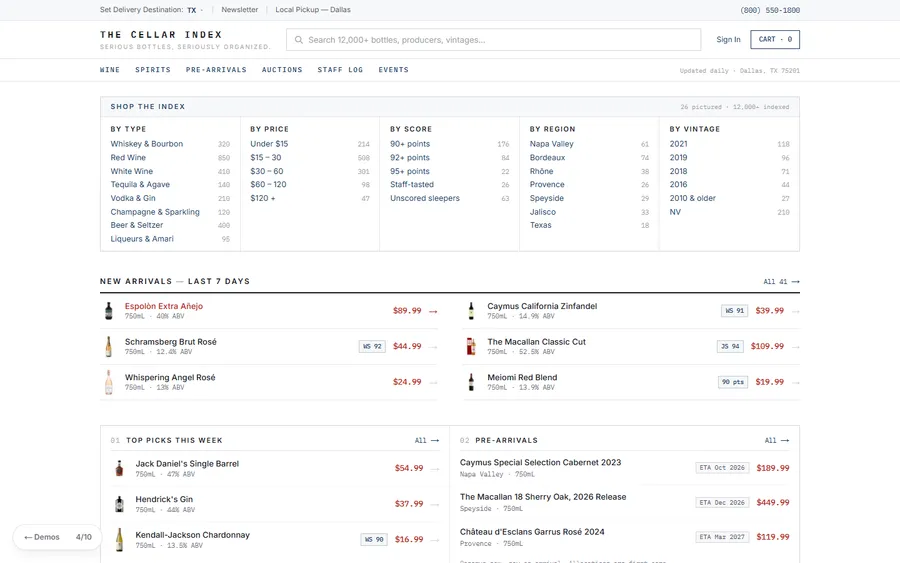Screen dimensions: 900x563
Task: Open the Staff Log menu item
Action: [x=340, y=70]
